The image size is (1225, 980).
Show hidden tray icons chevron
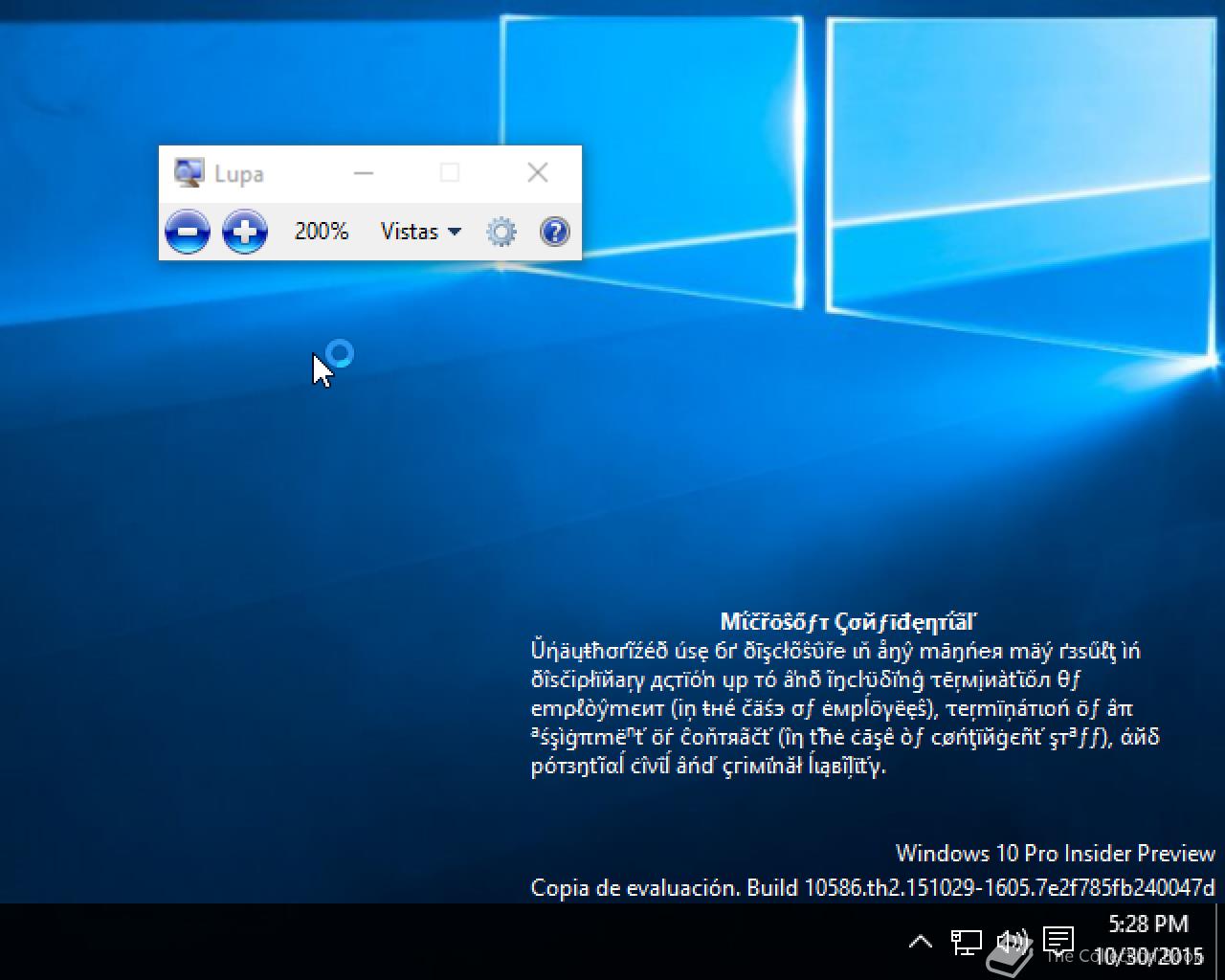point(920,942)
